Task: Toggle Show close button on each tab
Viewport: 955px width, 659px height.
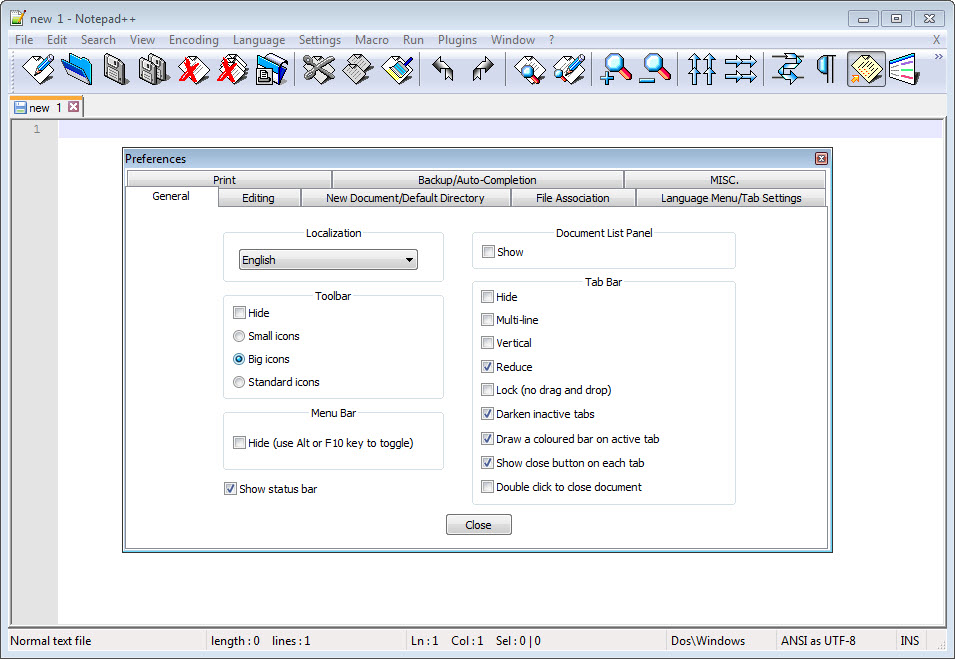Action: [x=487, y=463]
